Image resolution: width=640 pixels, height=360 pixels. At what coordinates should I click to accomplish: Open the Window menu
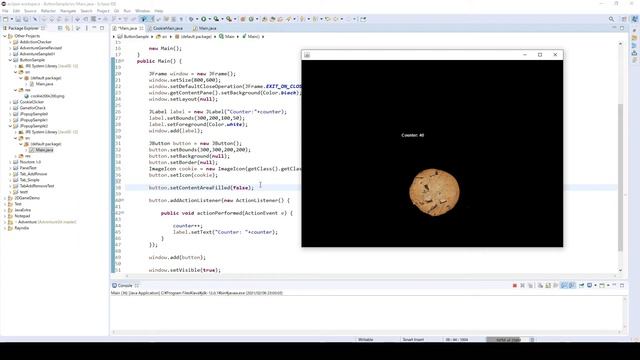click(x=142, y=11)
